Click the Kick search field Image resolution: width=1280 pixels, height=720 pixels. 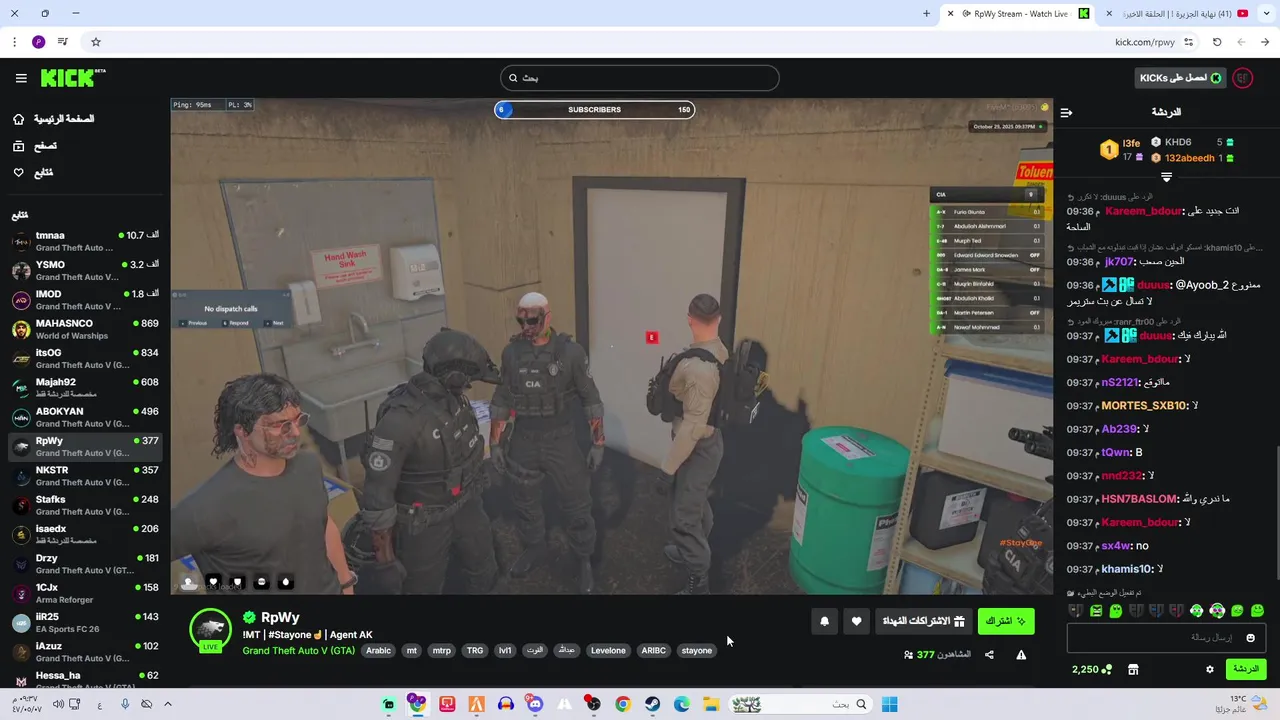(x=640, y=78)
